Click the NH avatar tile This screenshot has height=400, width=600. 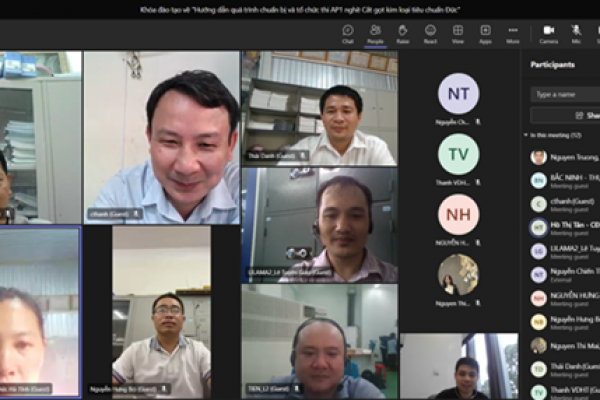pyautogui.click(x=458, y=215)
